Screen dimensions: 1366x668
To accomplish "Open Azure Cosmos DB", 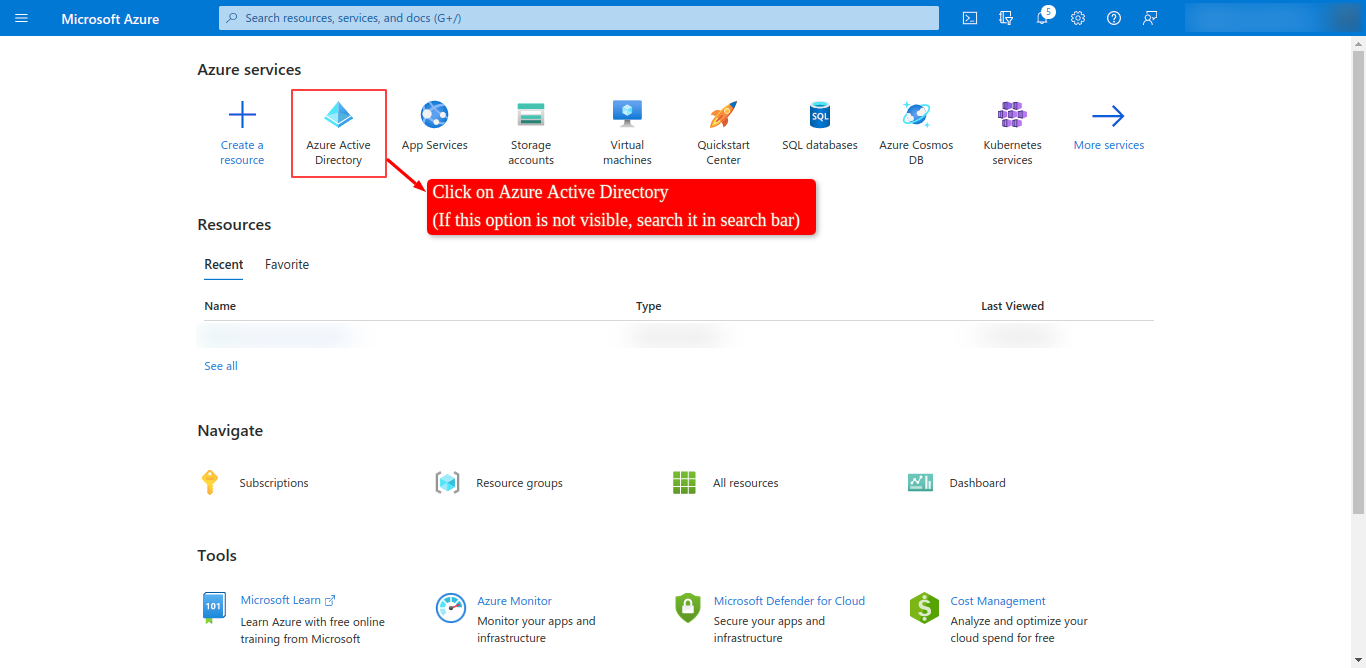I will [x=916, y=132].
